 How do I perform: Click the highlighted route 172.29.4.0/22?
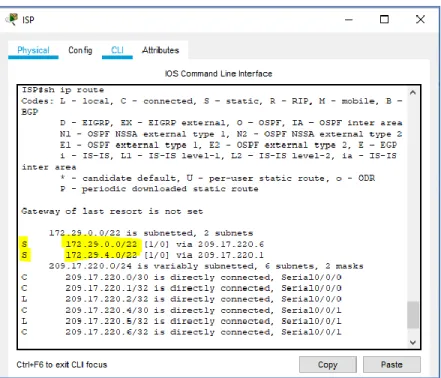101,255
